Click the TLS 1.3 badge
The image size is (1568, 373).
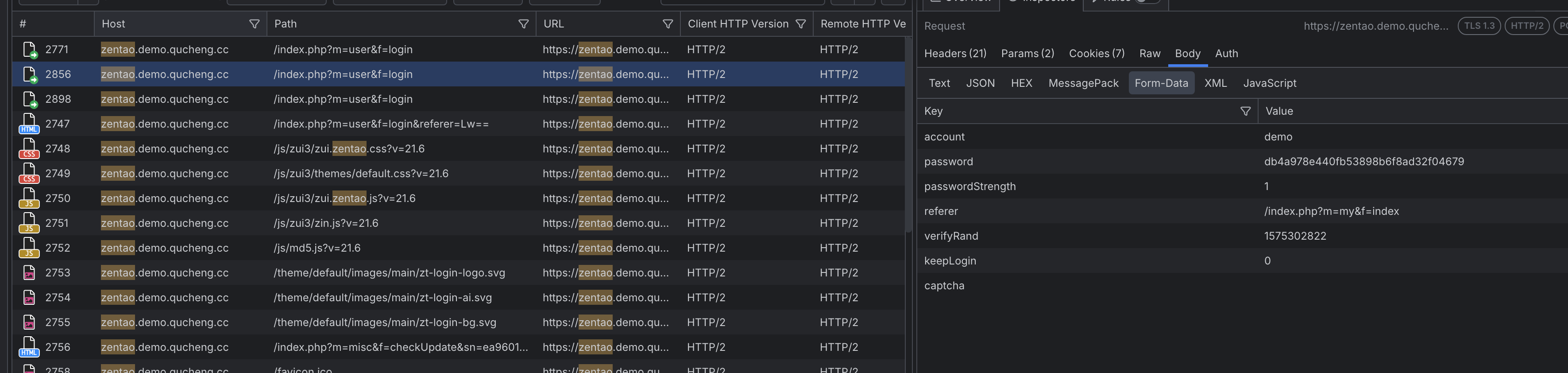tap(1479, 26)
